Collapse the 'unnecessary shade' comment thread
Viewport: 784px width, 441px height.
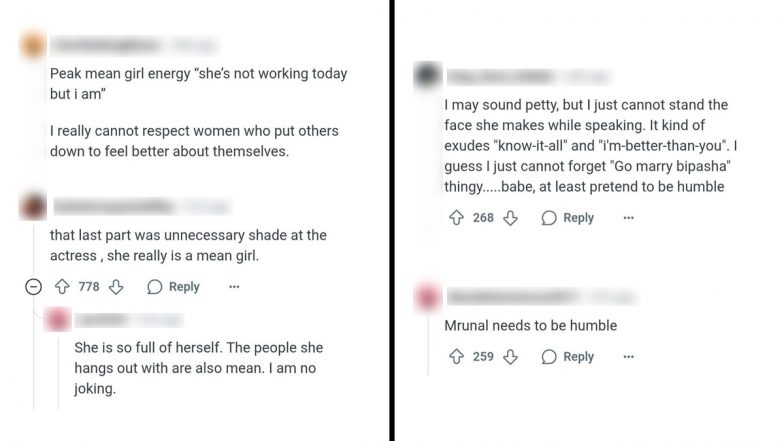pyautogui.click(x=33, y=287)
